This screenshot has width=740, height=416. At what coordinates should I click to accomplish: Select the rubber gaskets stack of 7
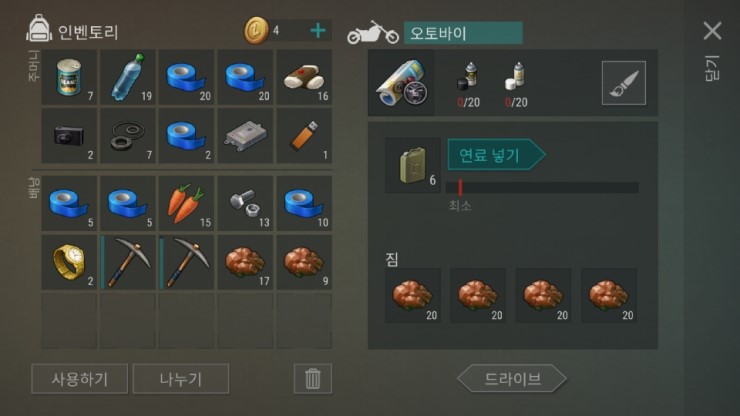click(x=128, y=136)
